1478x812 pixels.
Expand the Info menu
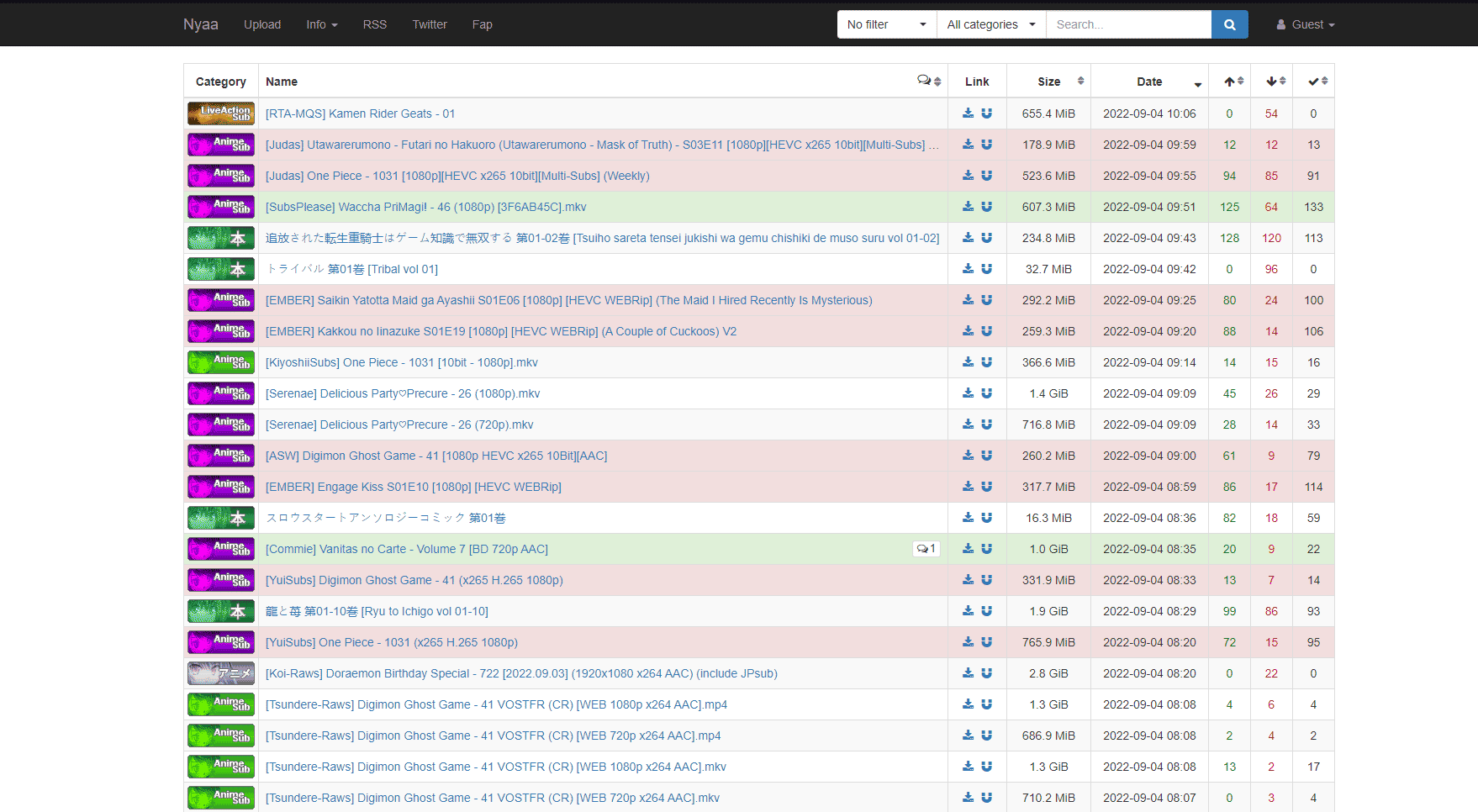pos(322,24)
